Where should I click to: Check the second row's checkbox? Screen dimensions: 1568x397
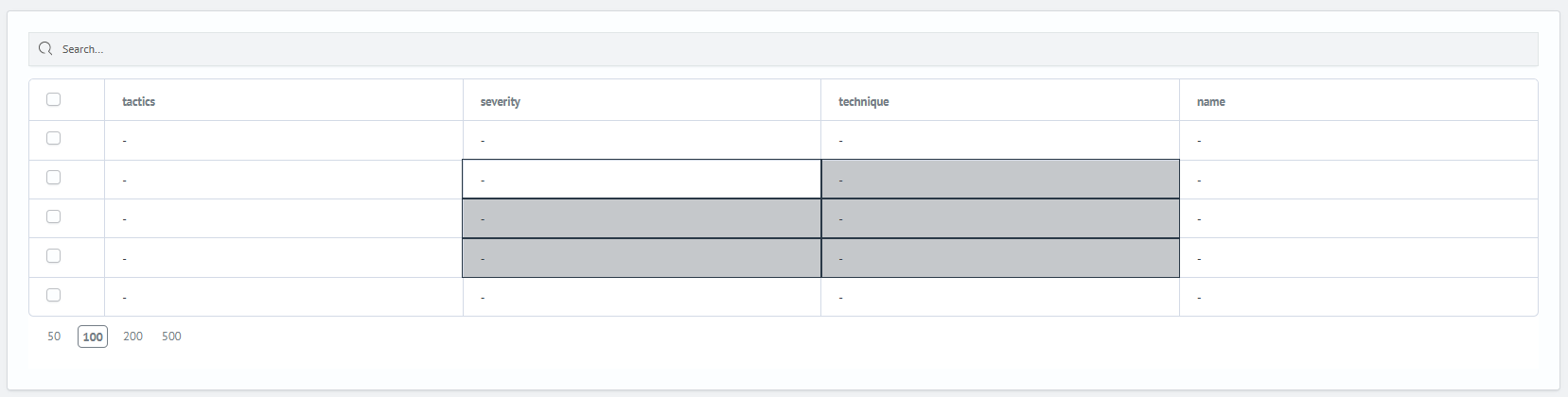(x=54, y=178)
